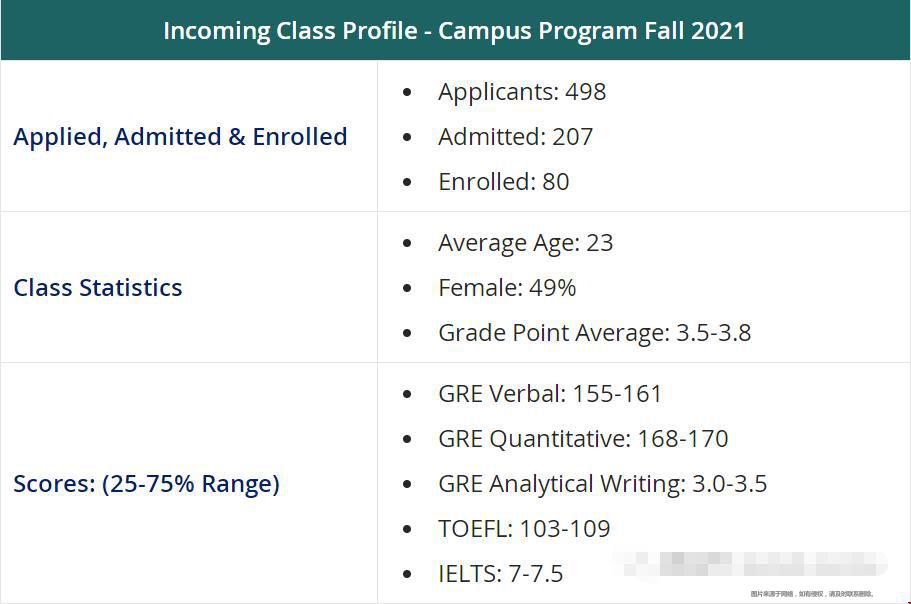The image size is (911, 604).
Task: Click the Average Age: 23 text
Action: click(x=525, y=243)
